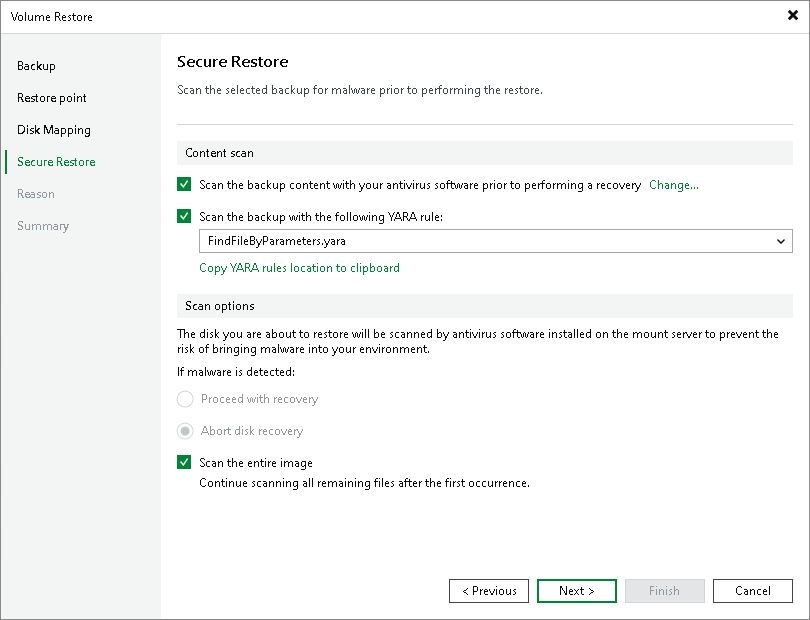Click the 'Scan the selected backup for malware' subtitle
Screen dimensions: 810x620
coord(360,90)
